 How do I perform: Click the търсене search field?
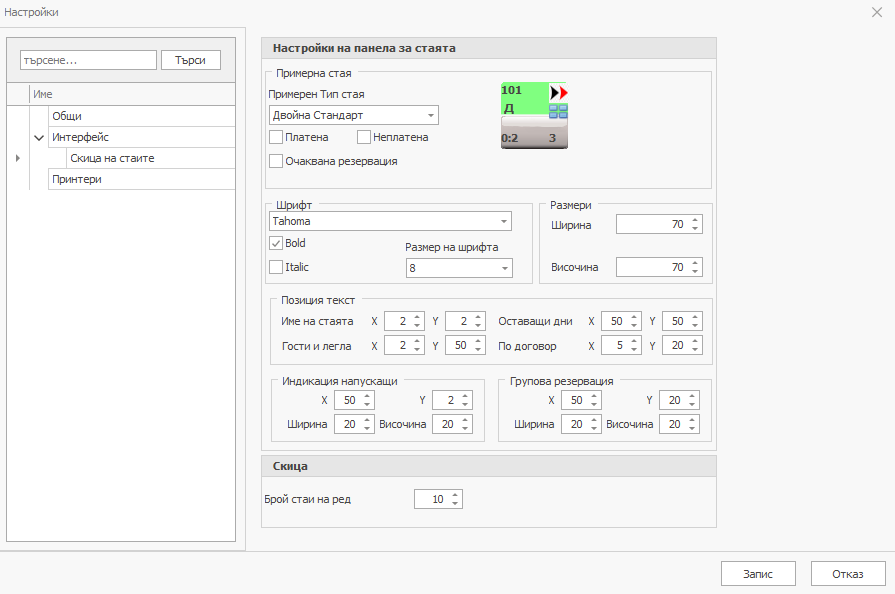(88, 59)
